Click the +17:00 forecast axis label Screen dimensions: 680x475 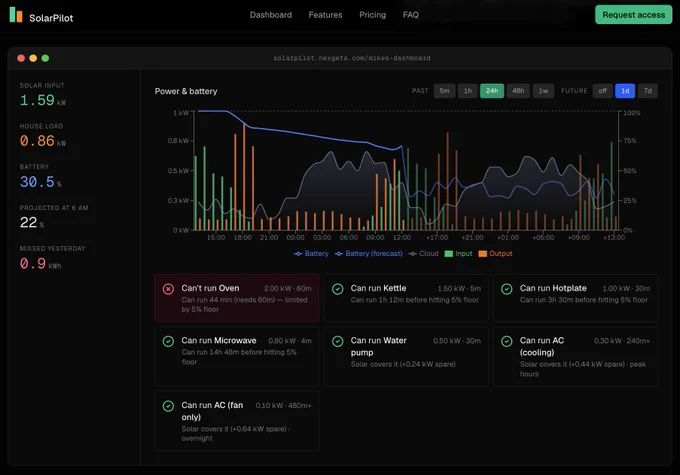(437, 237)
